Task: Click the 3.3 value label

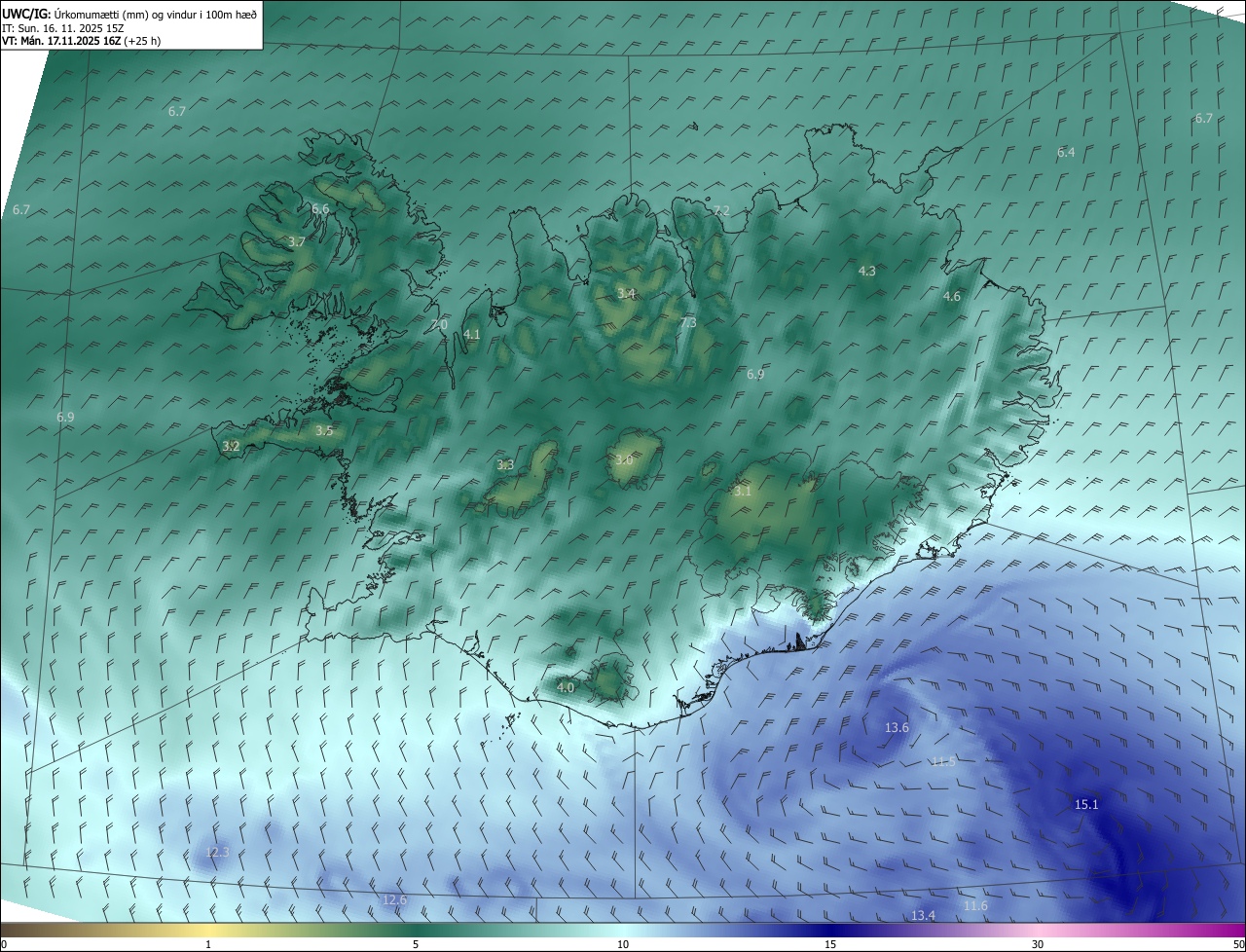Action: pos(505,465)
